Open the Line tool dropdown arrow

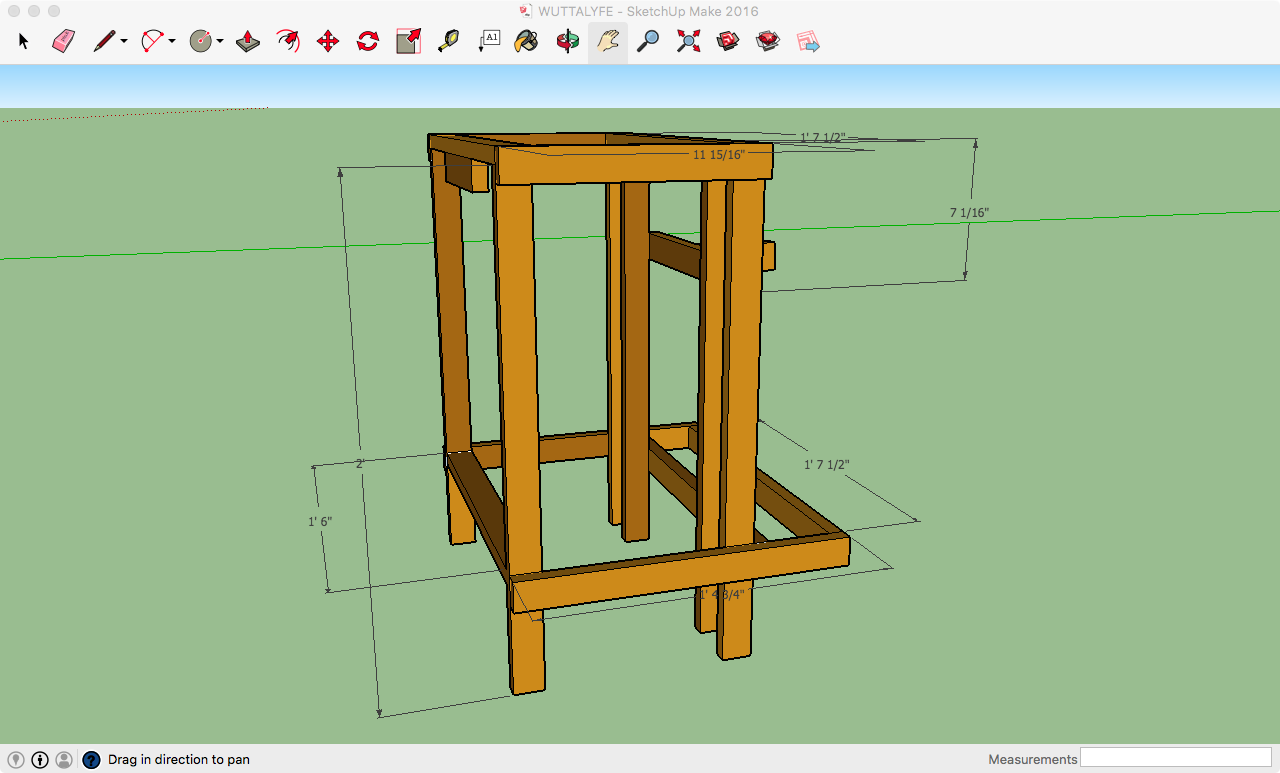[124, 42]
